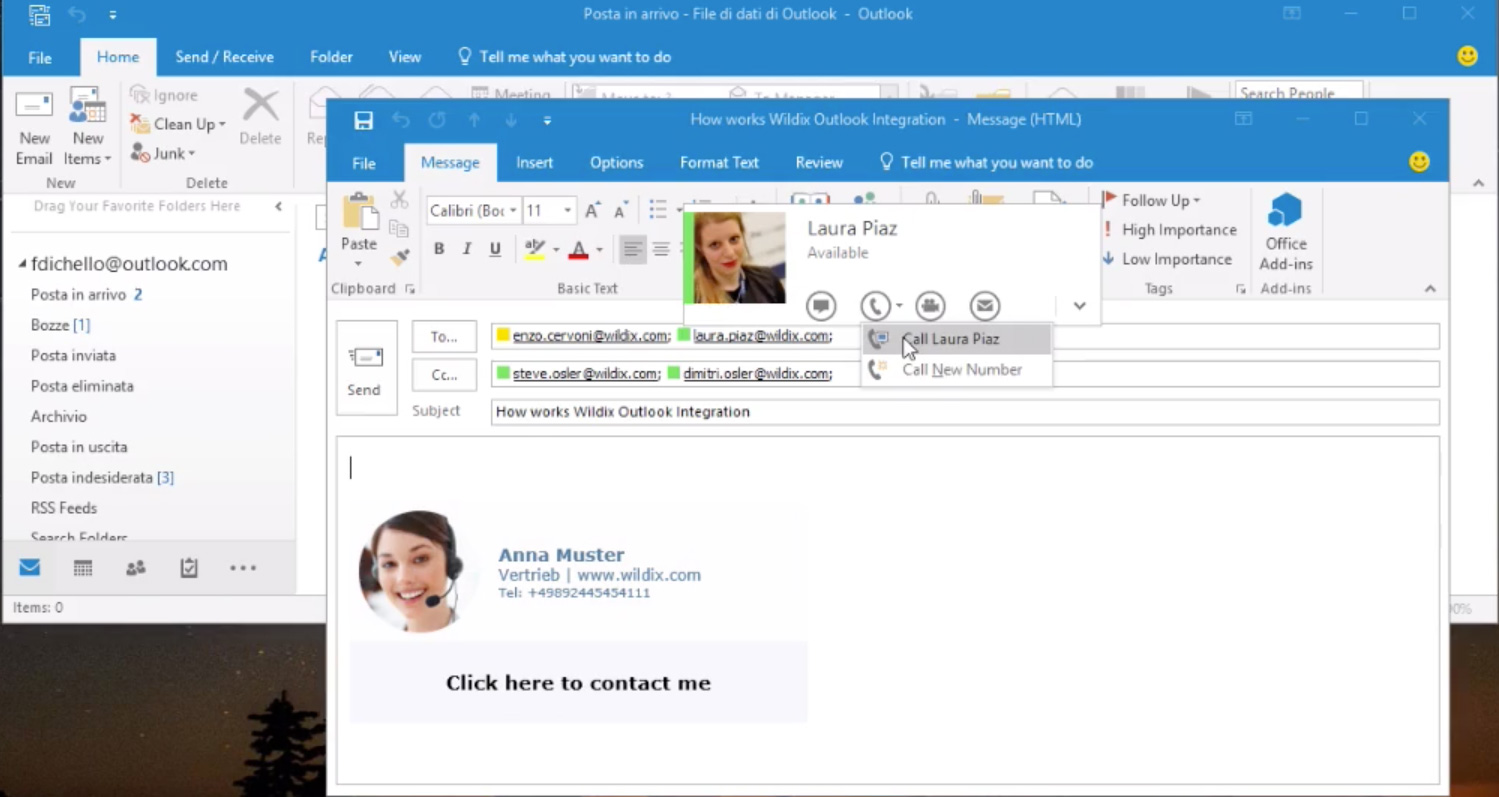The height and width of the screenshot is (797, 1499).
Task: Toggle italic formatting
Action: 466,249
